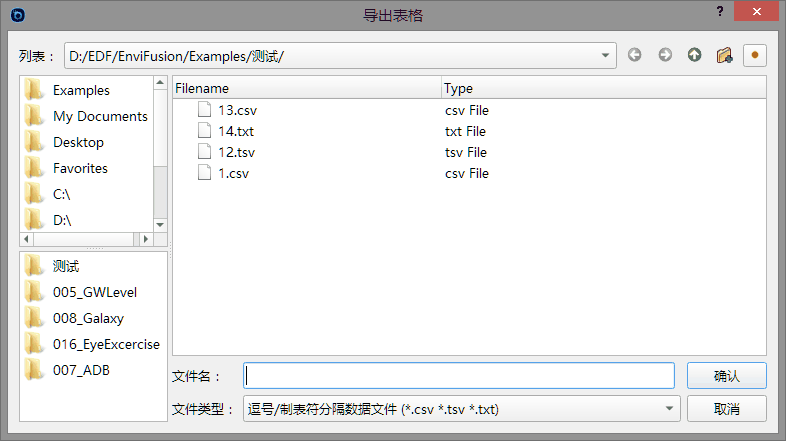Click the application logo in title bar
This screenshot has width=786, height=441.
[18, 15]
